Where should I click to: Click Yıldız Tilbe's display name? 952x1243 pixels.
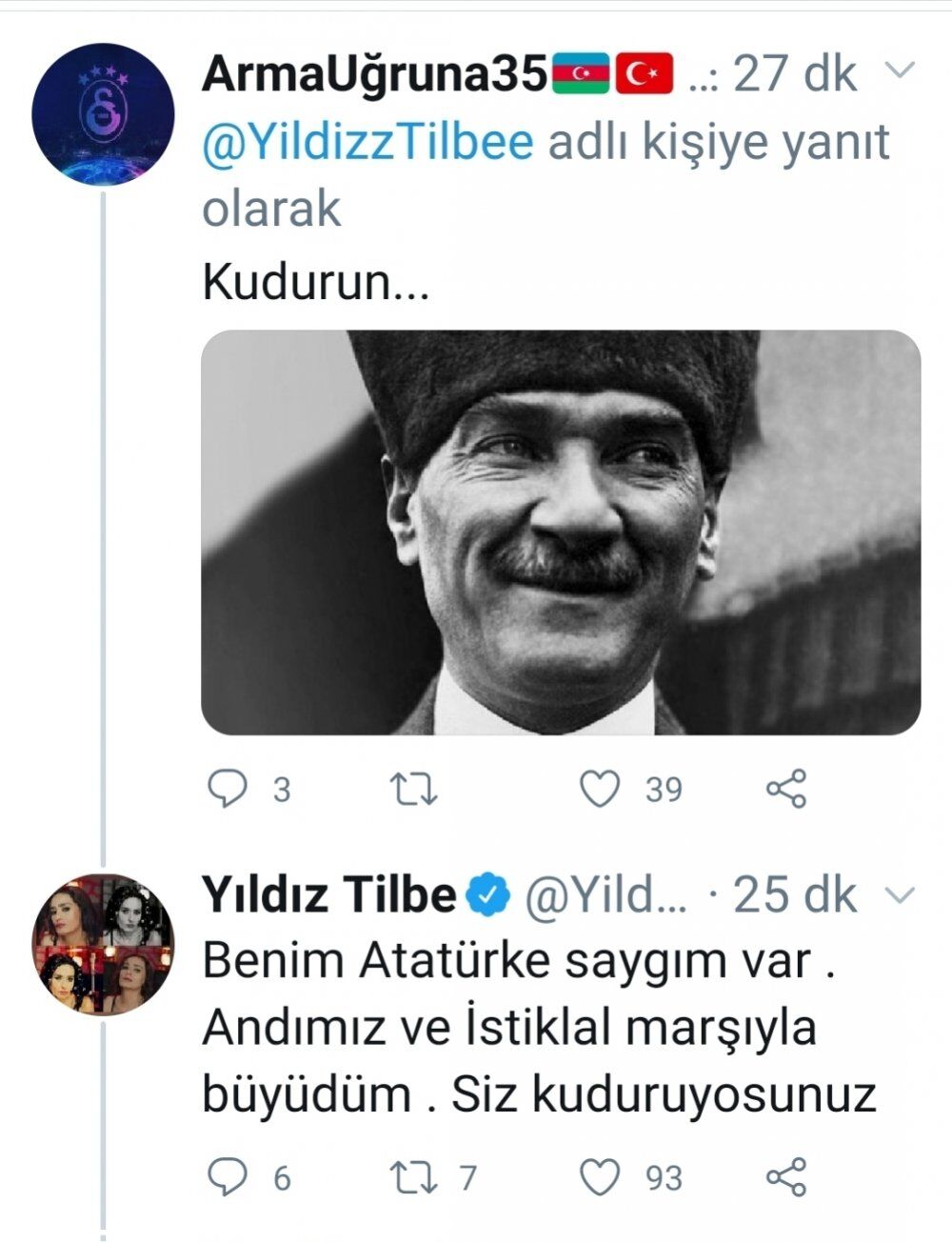[x=328, y=894]
